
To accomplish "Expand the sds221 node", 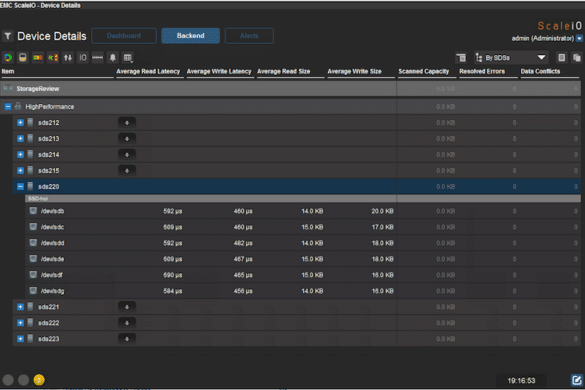I will coord(21,307).
